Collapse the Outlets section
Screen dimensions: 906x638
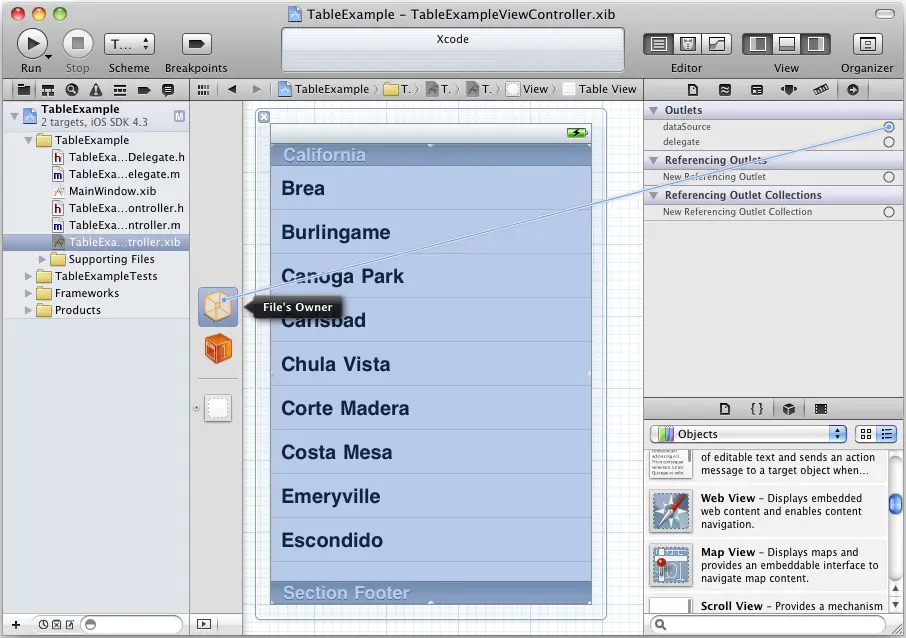653,110
